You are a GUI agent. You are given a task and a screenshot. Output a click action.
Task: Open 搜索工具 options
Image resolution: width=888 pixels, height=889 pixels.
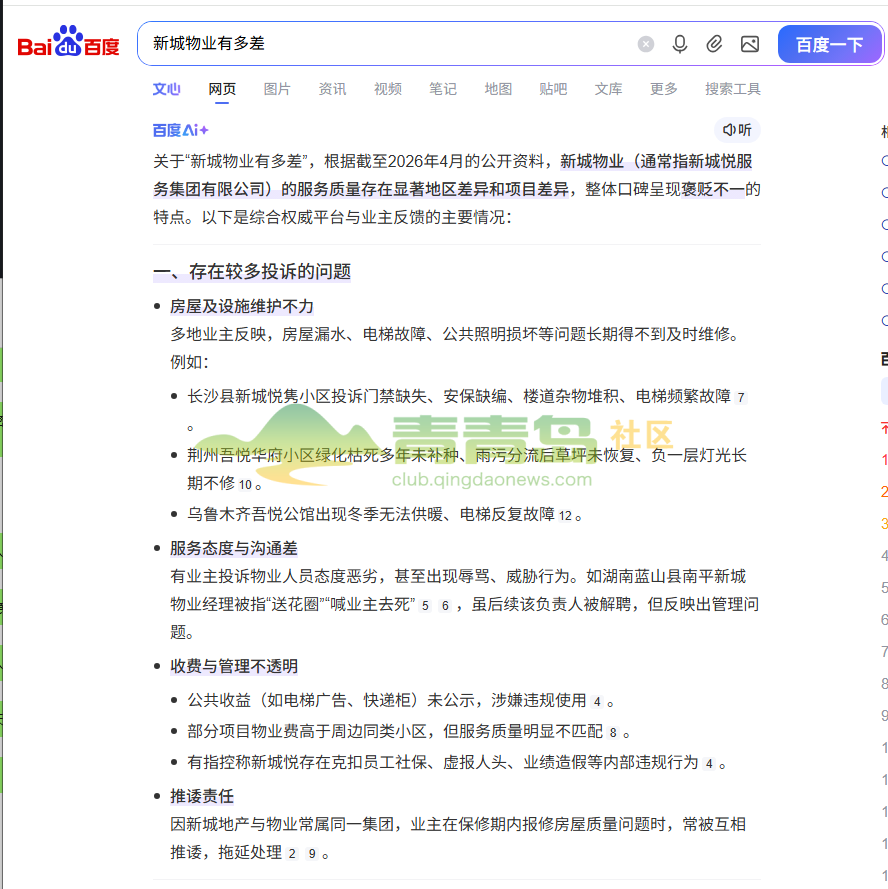click(733, 89)
